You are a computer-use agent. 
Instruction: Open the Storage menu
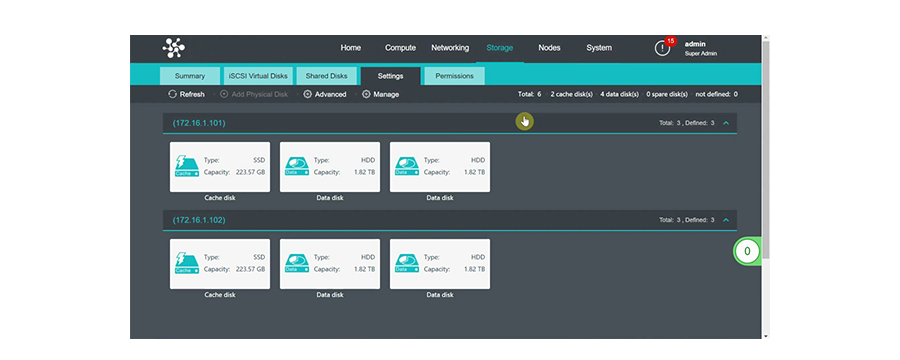click(x=499, y=48)
